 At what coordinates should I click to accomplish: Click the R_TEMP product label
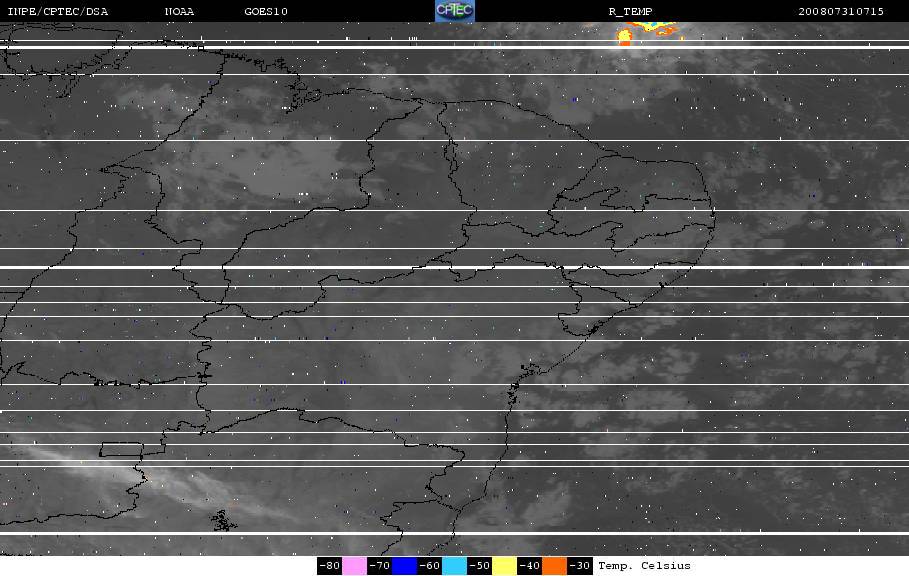click(630, 12)
